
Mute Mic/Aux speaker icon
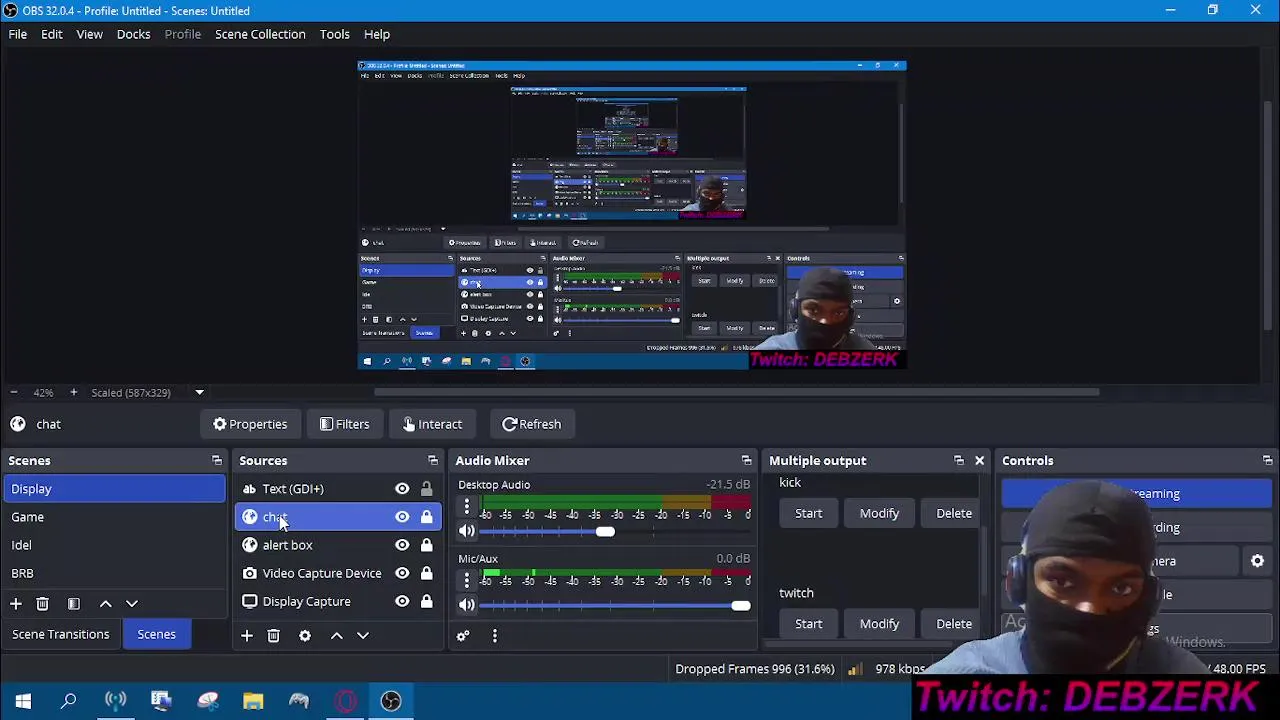click(466, 605)
